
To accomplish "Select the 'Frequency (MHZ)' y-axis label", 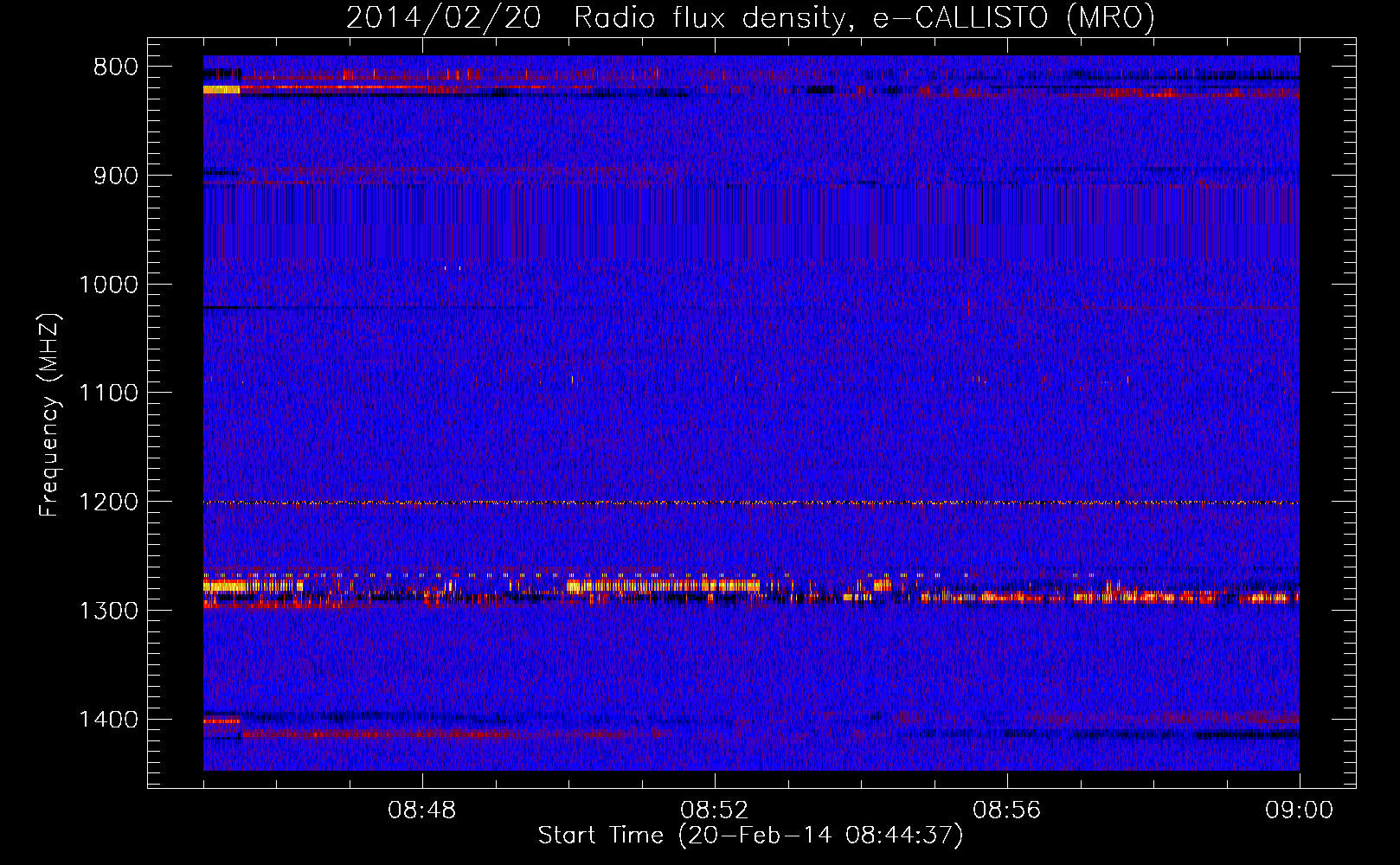I will (x=50, y=414).
